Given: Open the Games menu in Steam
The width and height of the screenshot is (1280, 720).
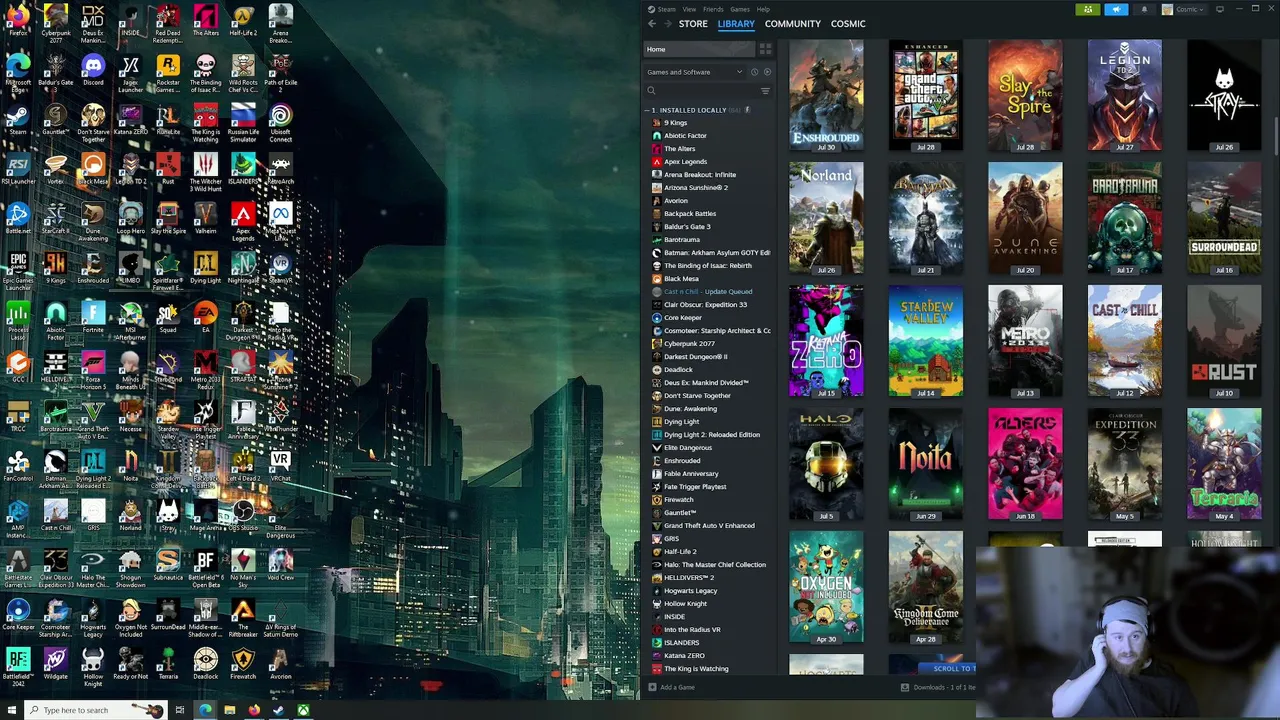Looking at the screenshot, I should pyautogui.click(x=740, y=9).
